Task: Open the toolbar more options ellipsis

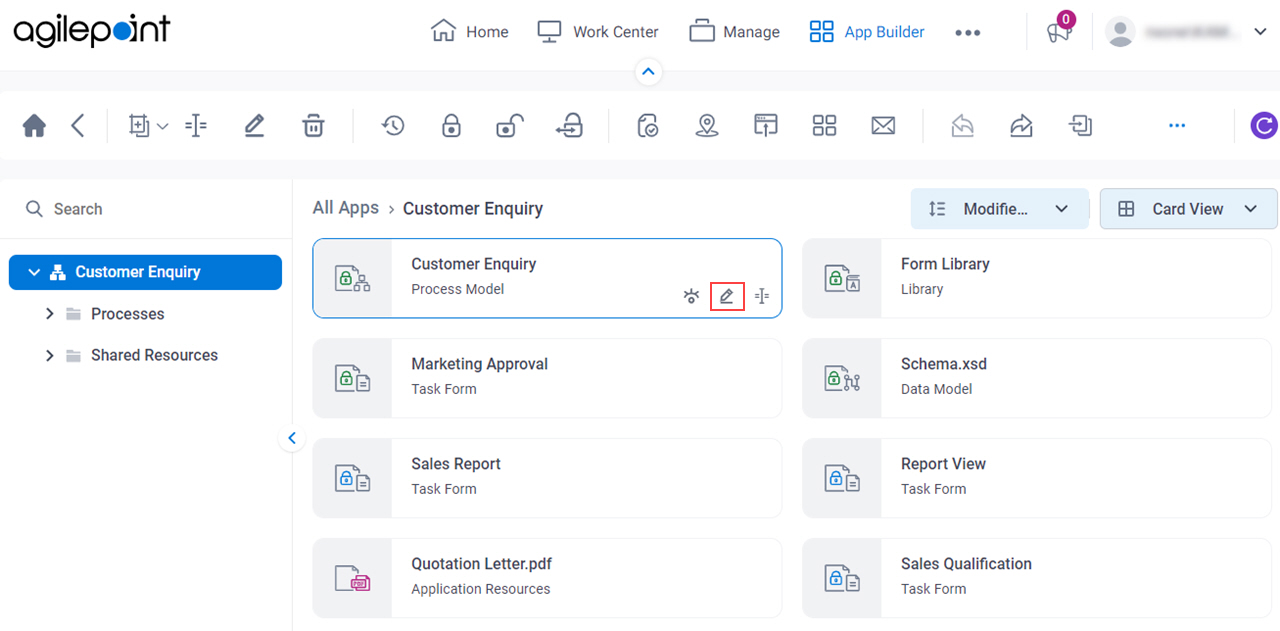Action: pyautogui.click(x=1177, y=126)
